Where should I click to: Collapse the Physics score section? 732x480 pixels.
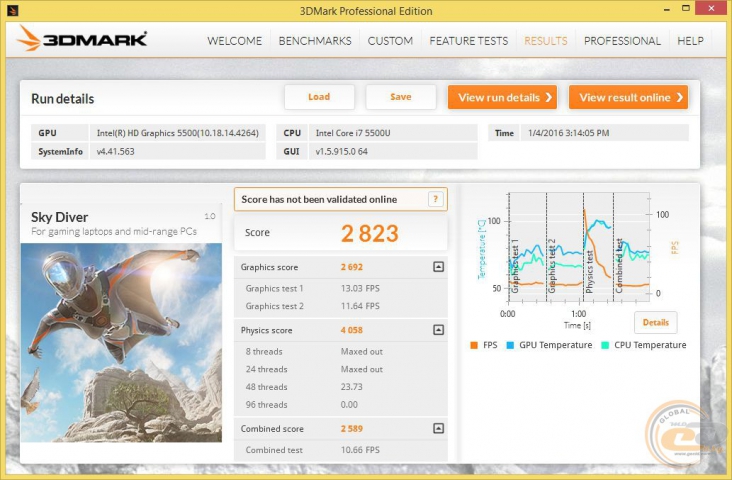click(438, 330)
